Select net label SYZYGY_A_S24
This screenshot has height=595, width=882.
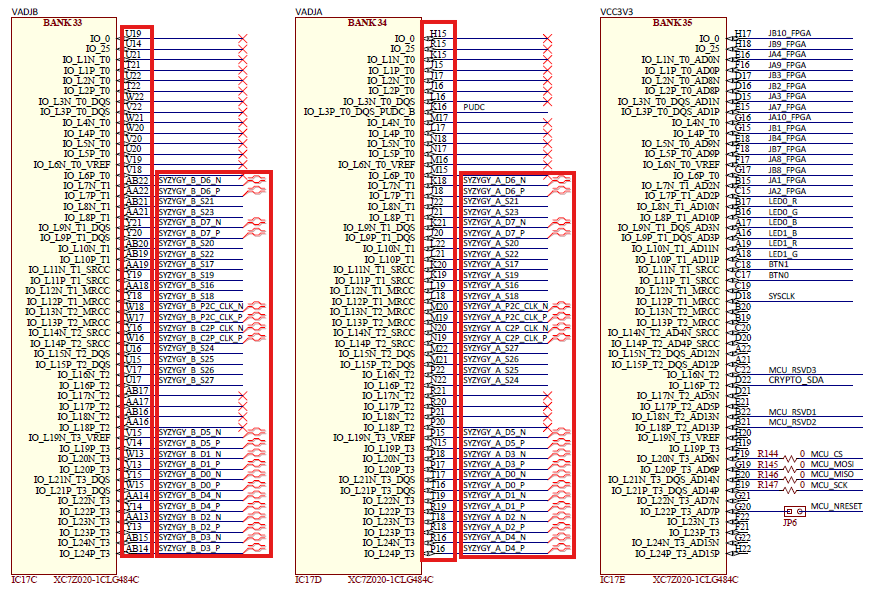click(x=491, y=380)
